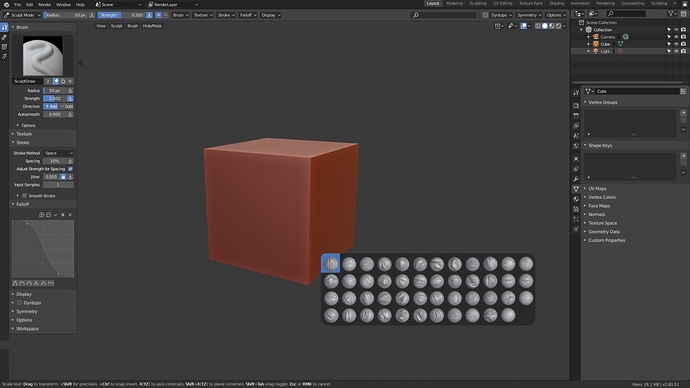Open the Hide/Mask viewport menu

pyautogui.click(x=152, y=26)
